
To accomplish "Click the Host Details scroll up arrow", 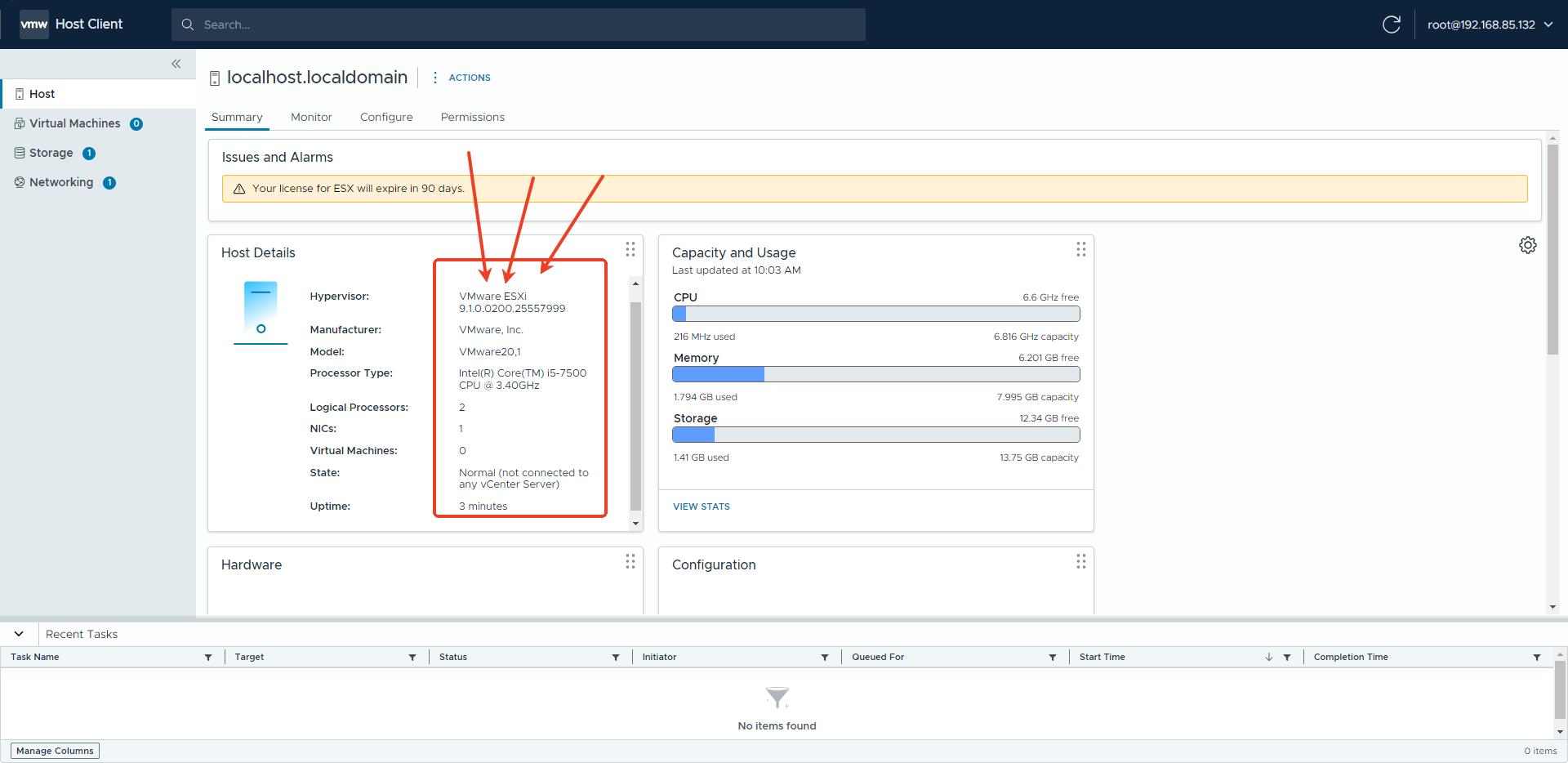I will click(636, 283).
